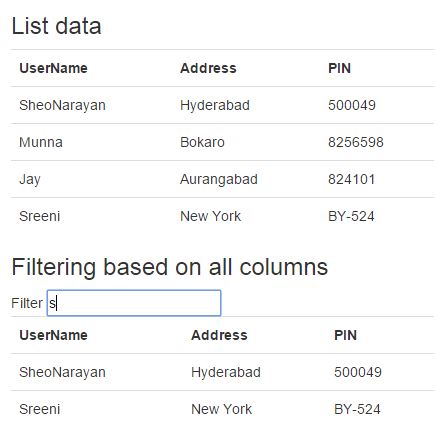Click the Filter text input field
The image size is (437, 434).
134,303
